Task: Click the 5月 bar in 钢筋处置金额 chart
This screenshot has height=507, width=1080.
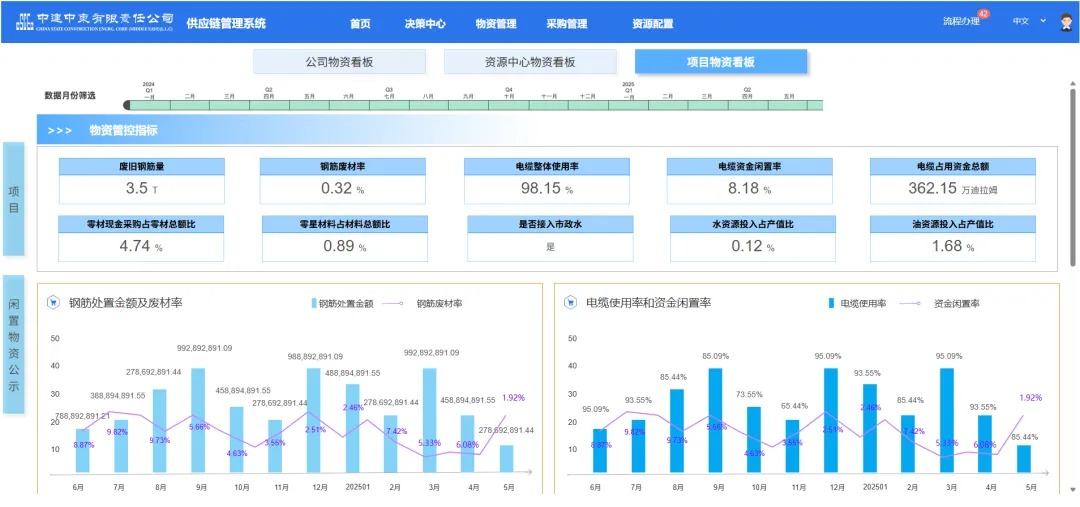Action: (x=506, y=459)
